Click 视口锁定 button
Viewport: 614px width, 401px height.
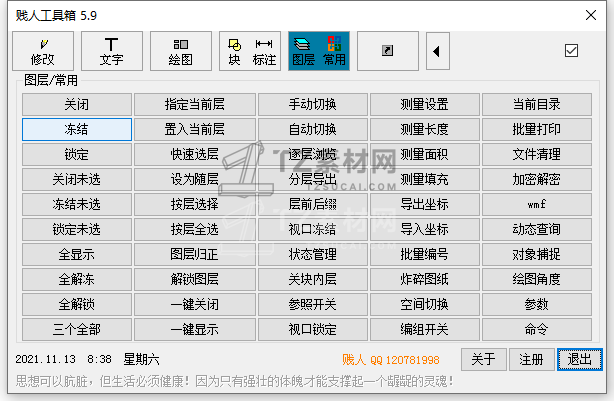pos(313,330)
